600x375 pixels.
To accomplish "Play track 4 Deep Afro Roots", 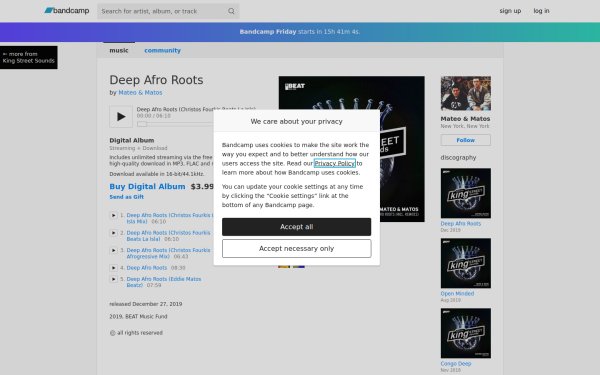I will pyautogui.click(x=113, y=268).
